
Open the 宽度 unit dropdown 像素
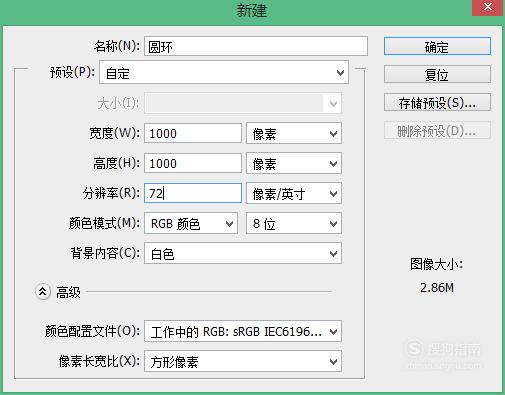click(294, 133)
